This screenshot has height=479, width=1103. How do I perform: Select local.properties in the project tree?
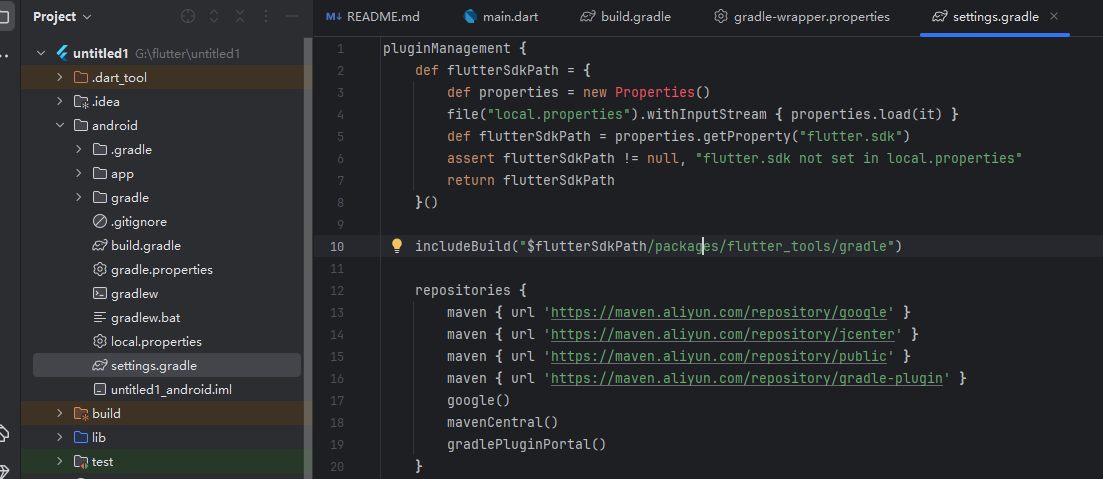click(156, 341)
